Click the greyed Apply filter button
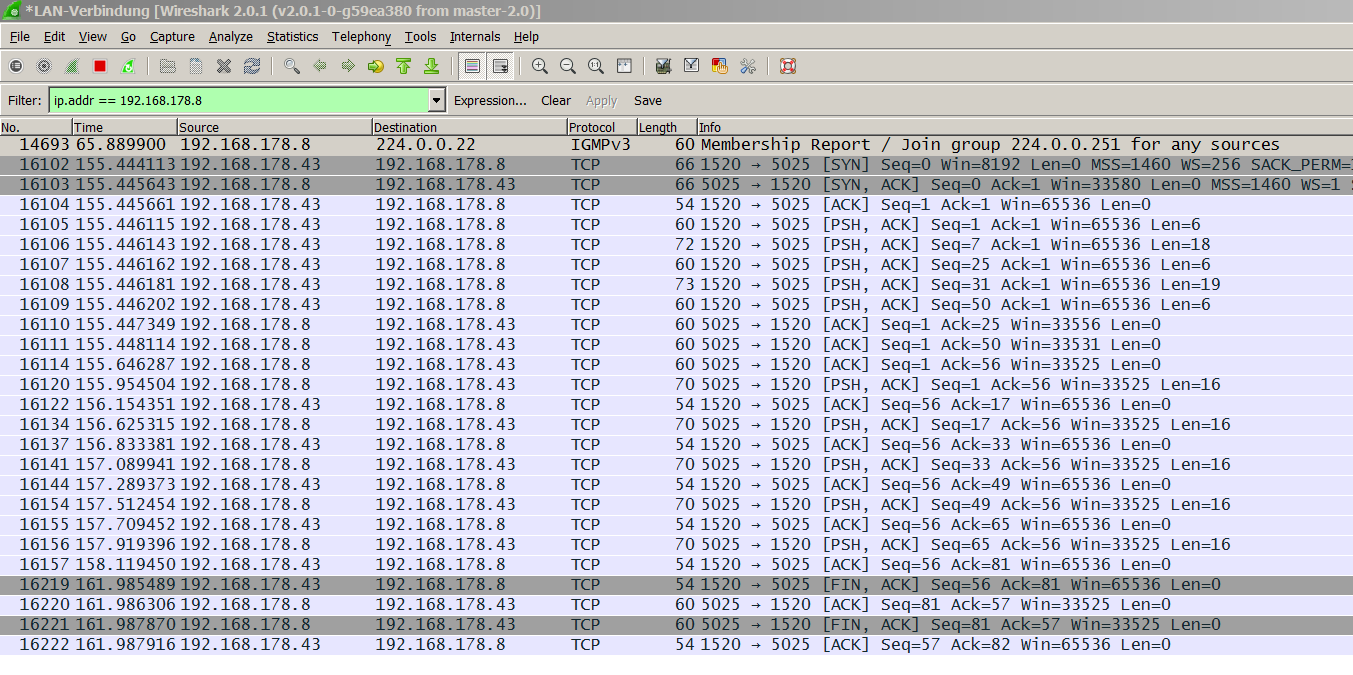 pos(601,100)
